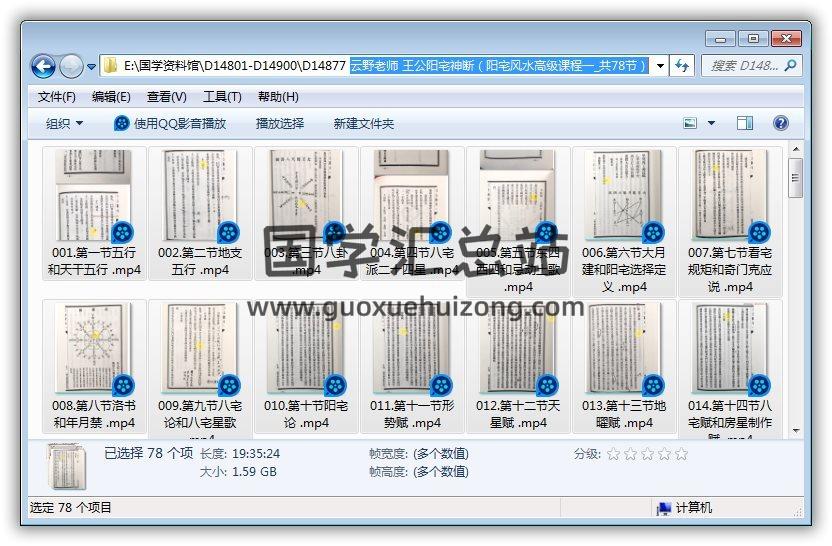Click the Forward navigation arrow button
The height and width of the screenshot is (546, 832).
pos(71,67)
